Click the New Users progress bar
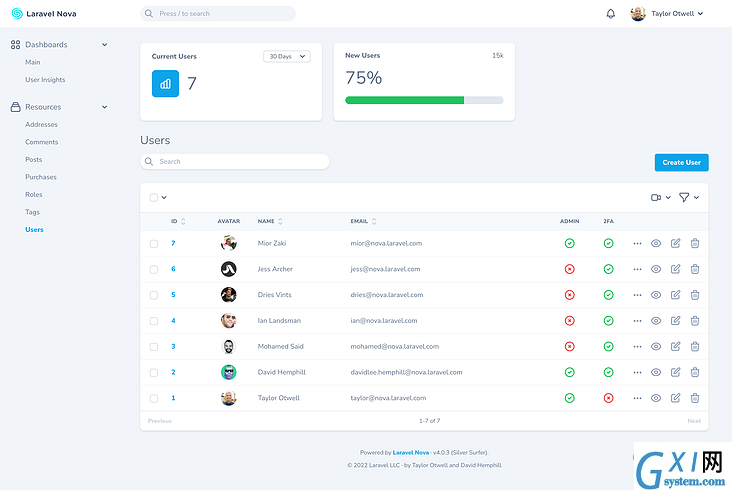This screenshot has width=732, height=490. 424,100
